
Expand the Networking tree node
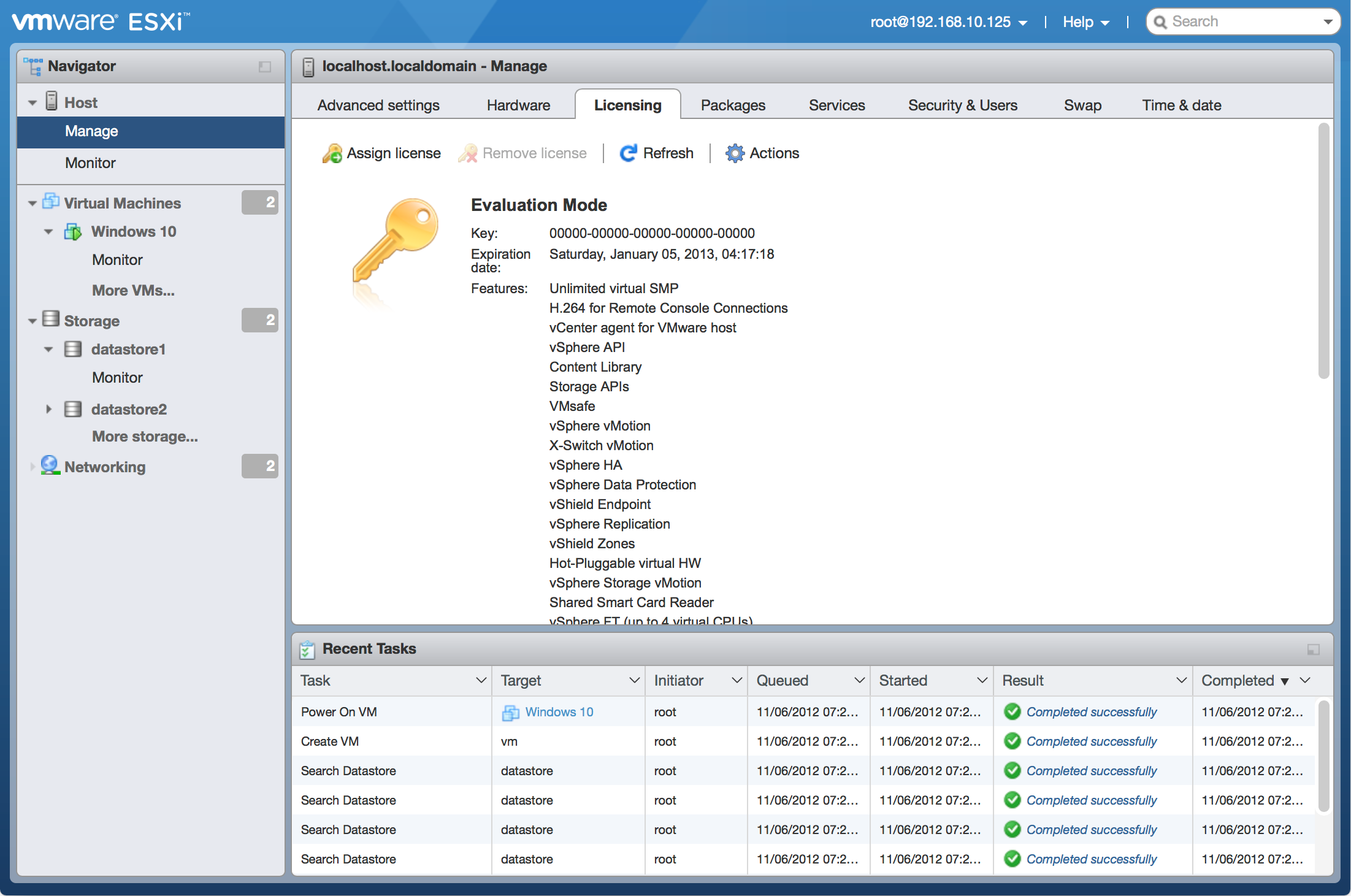pyautogui.click(x=33, y=467)
